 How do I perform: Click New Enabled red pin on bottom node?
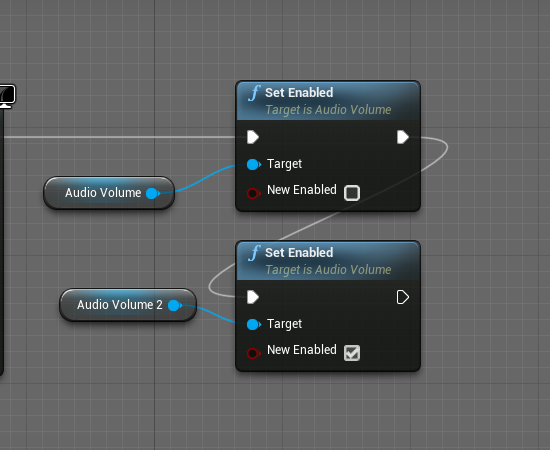pyautogui.click(x=253, y=353)
